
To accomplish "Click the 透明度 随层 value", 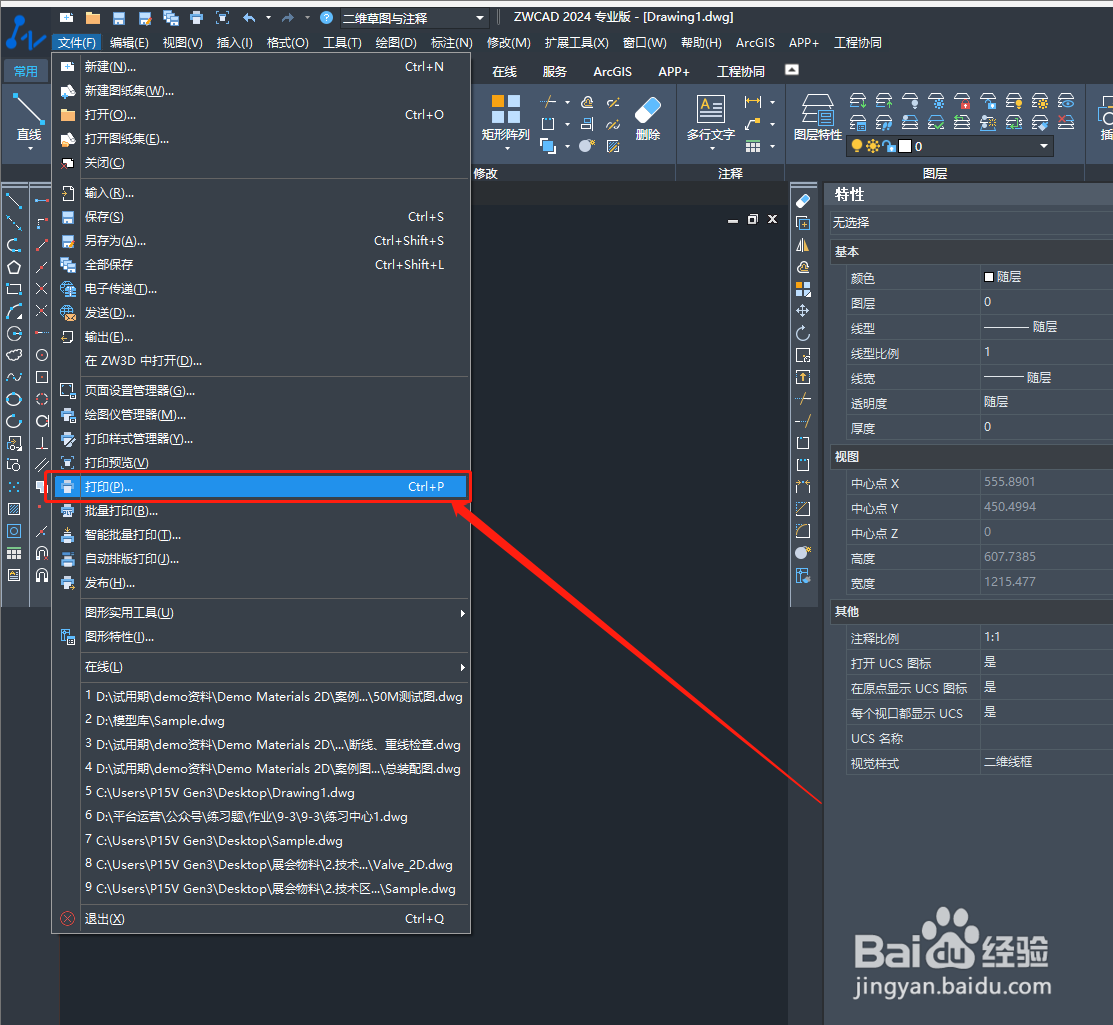I will 1046,402.
